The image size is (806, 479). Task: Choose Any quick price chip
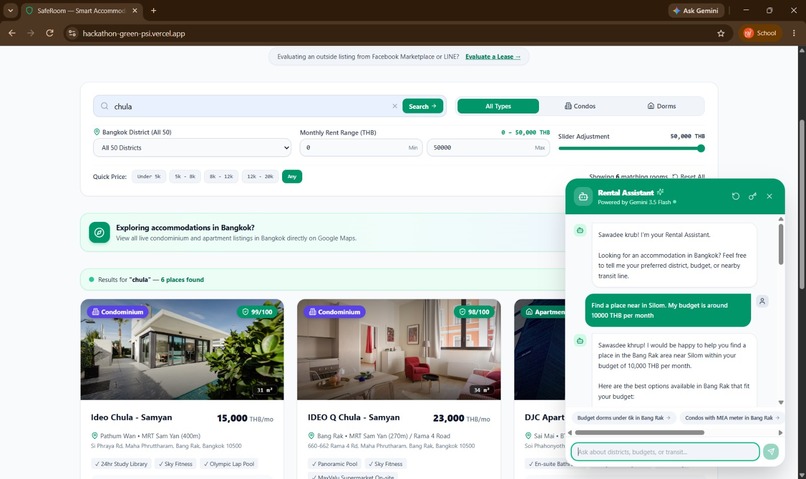(292, 176)
